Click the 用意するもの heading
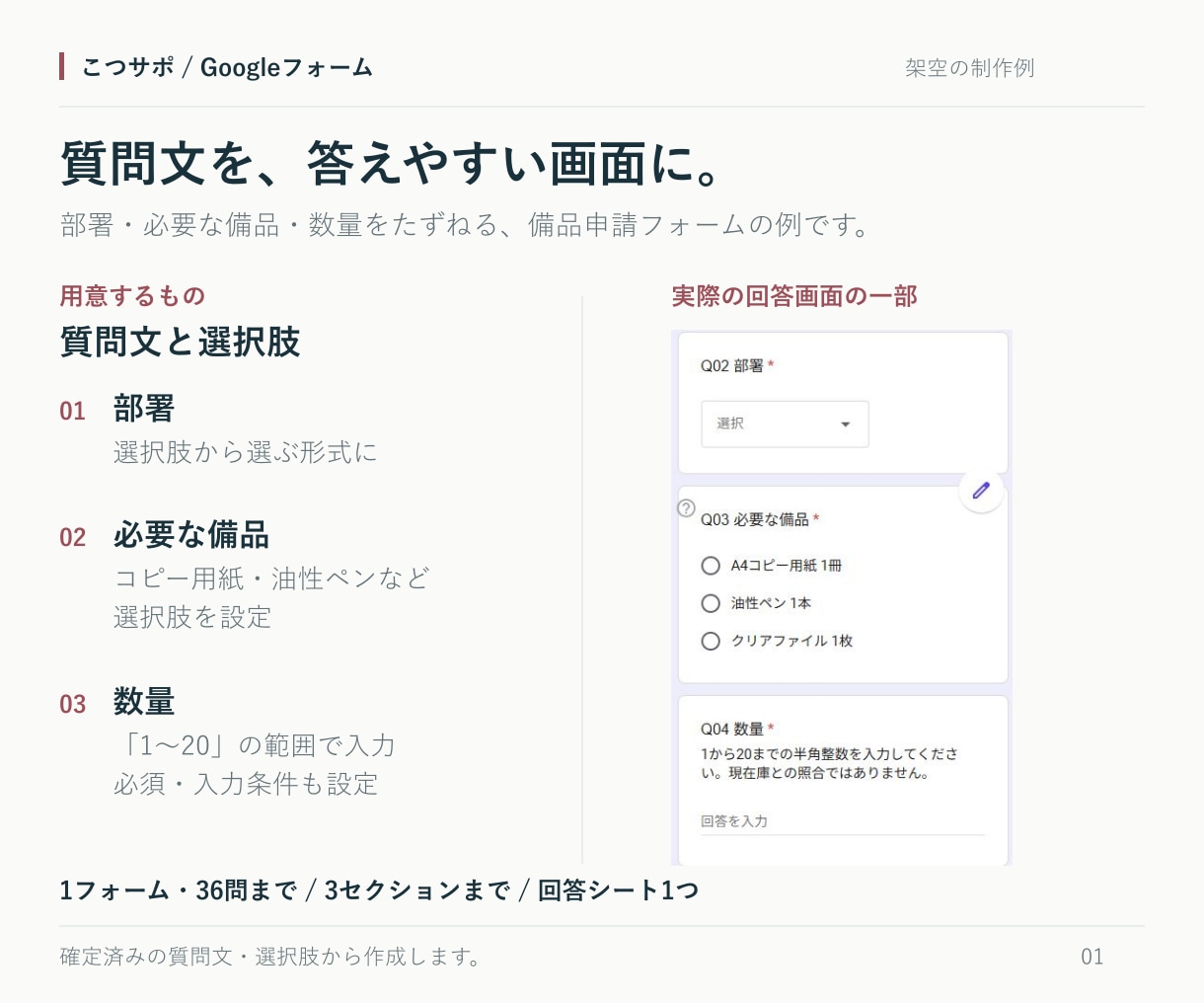 coord(132,295)
